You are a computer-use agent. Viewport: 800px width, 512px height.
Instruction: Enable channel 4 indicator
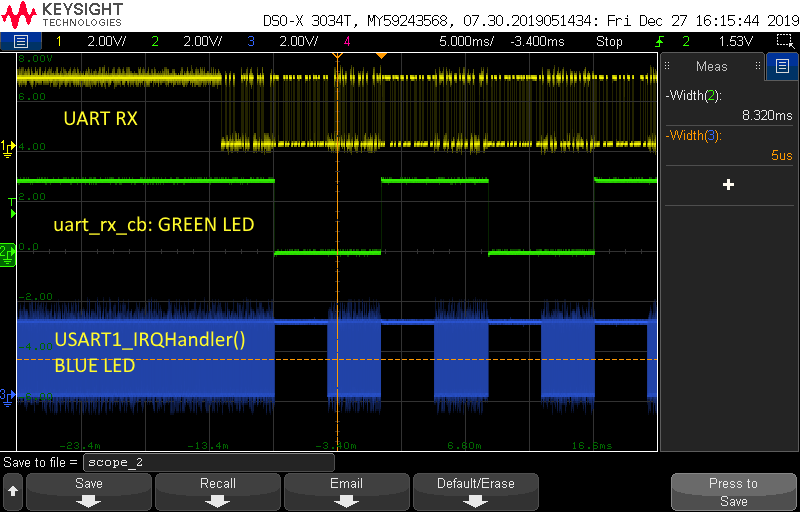tap(347, 42)
